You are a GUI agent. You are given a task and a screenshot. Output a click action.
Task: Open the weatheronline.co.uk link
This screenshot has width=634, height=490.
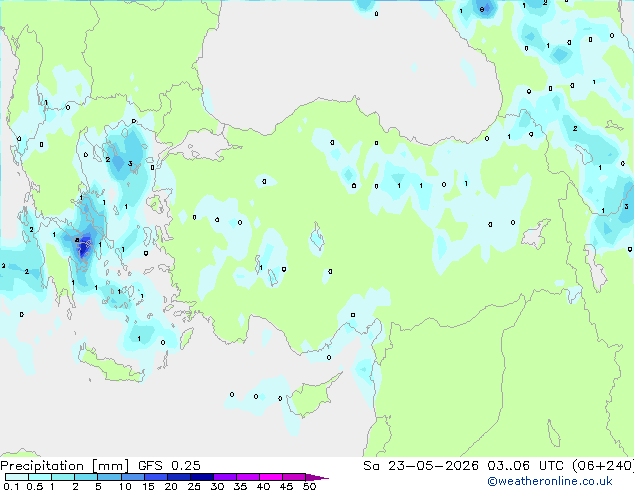pos(550,481)
